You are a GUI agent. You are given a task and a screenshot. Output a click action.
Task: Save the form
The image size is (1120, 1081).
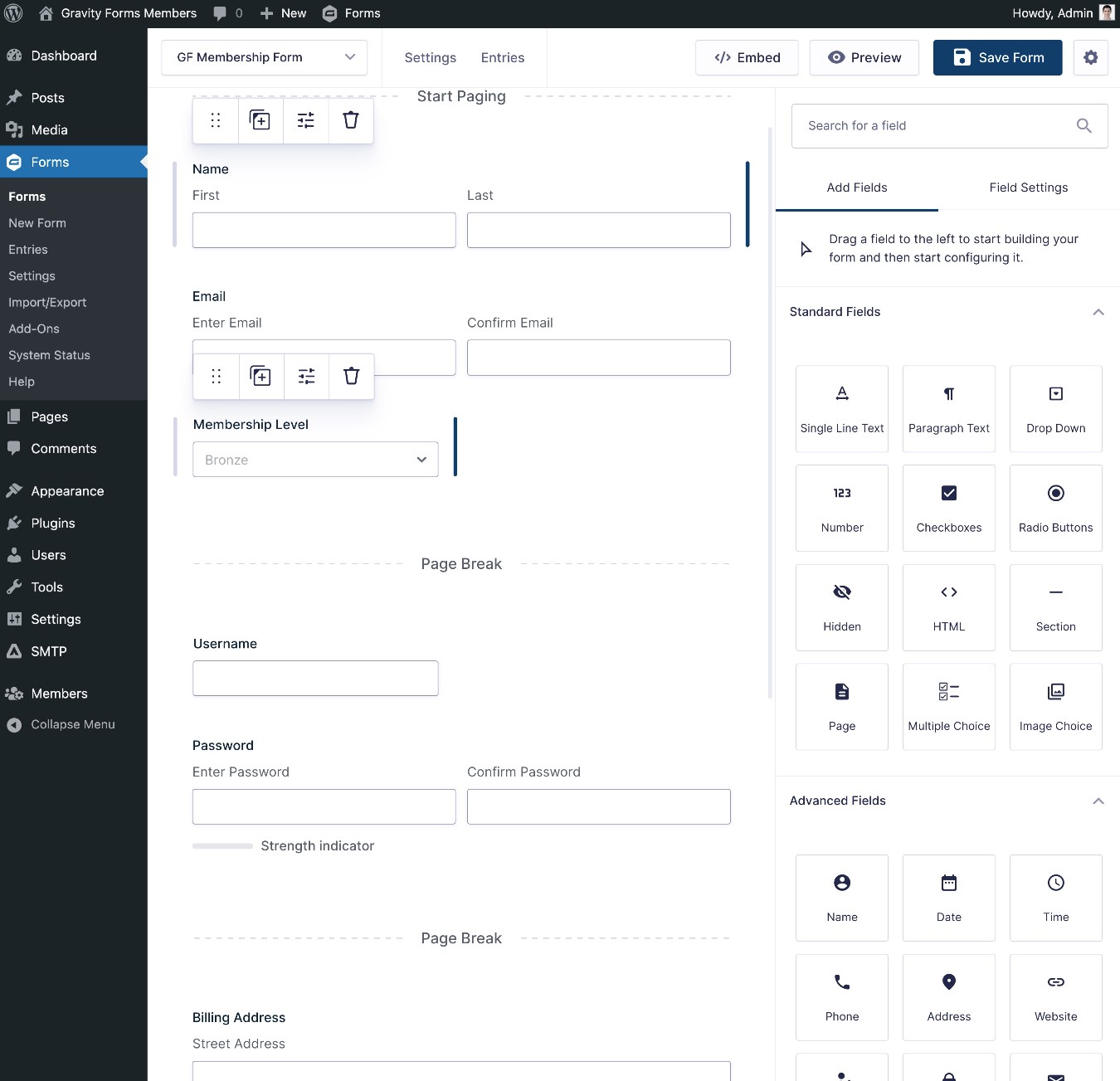(x=997, y=57)
